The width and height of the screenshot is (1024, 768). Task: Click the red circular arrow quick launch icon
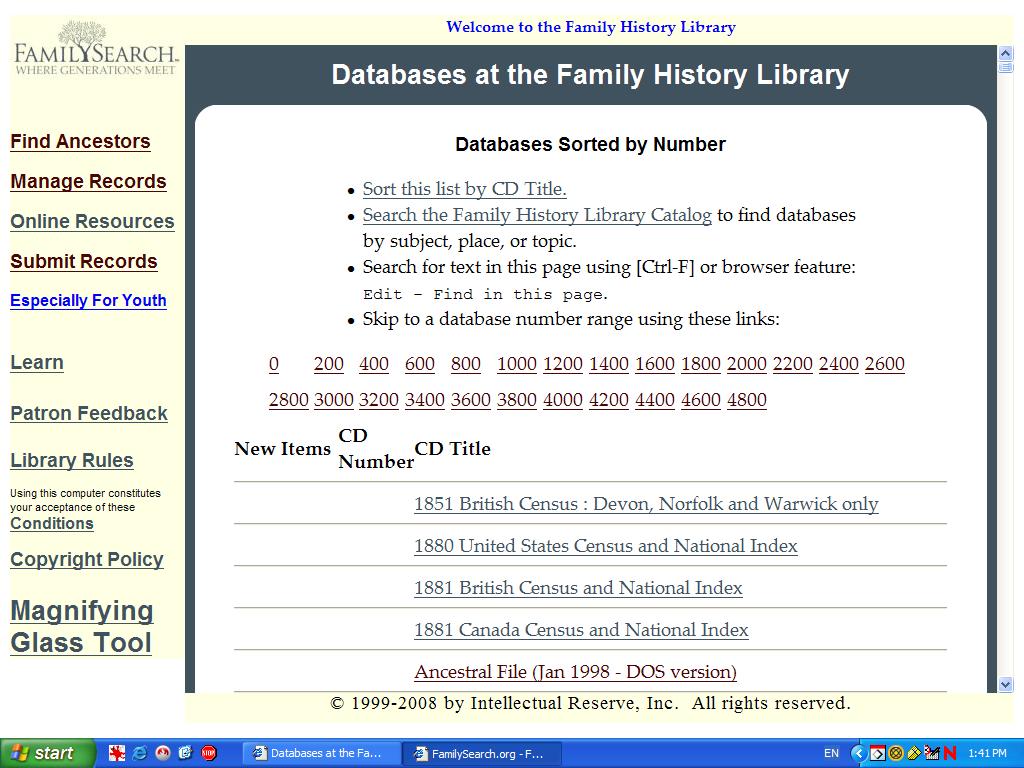[x=163, y=753]
